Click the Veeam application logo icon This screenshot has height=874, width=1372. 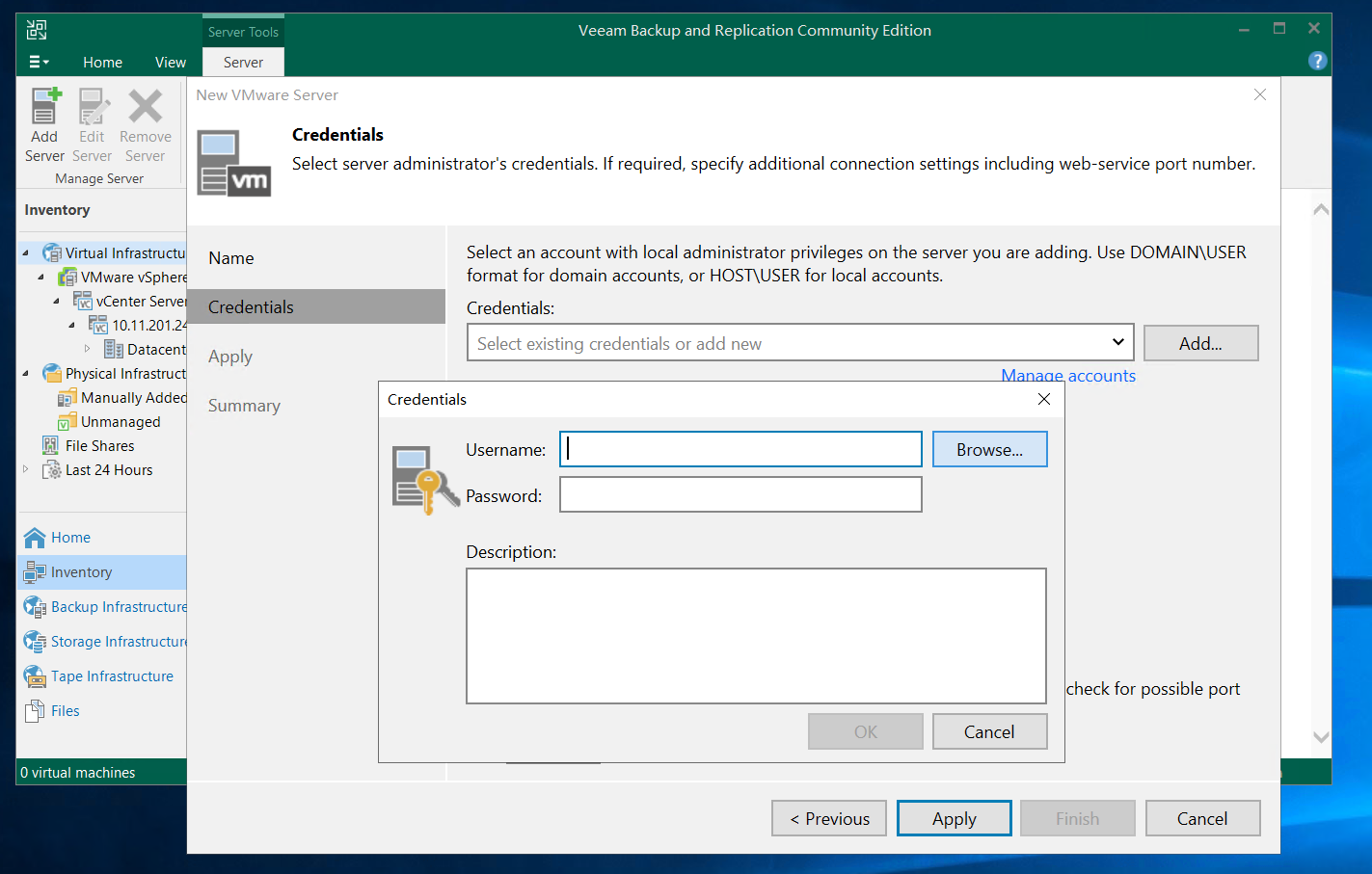[x=37, y=30]
